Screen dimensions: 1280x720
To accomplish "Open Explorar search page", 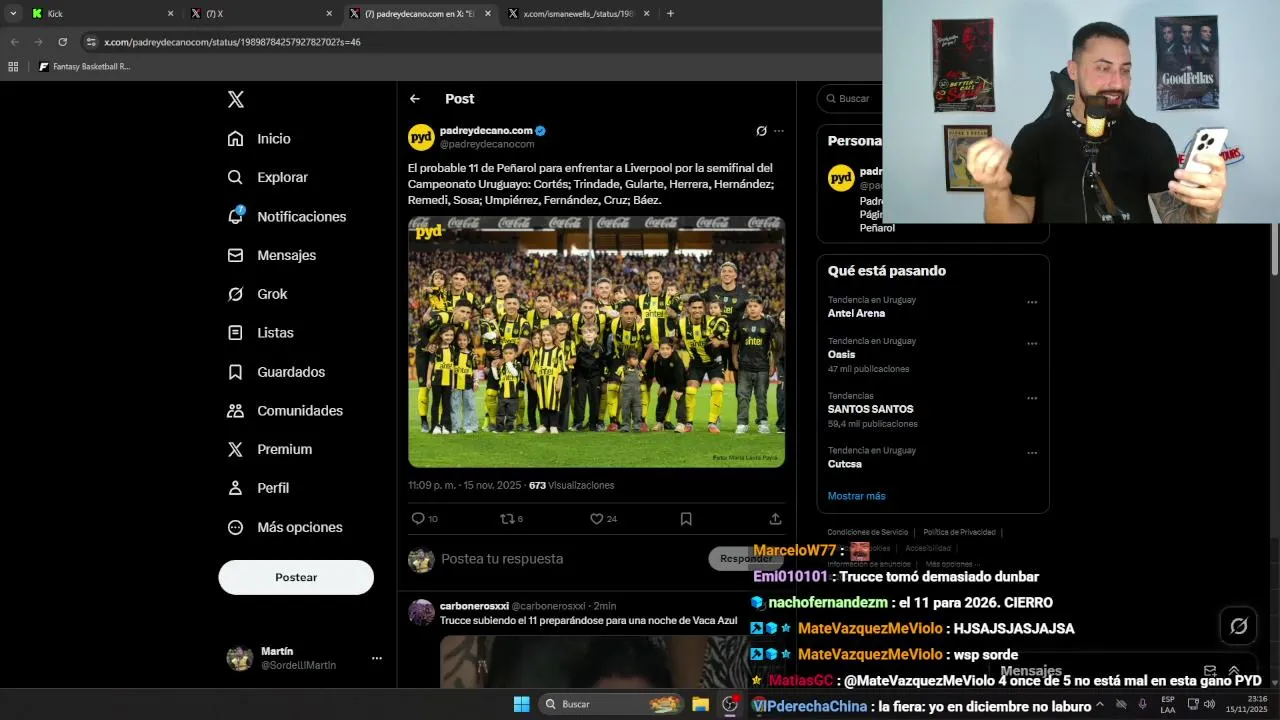I will 267,177.
